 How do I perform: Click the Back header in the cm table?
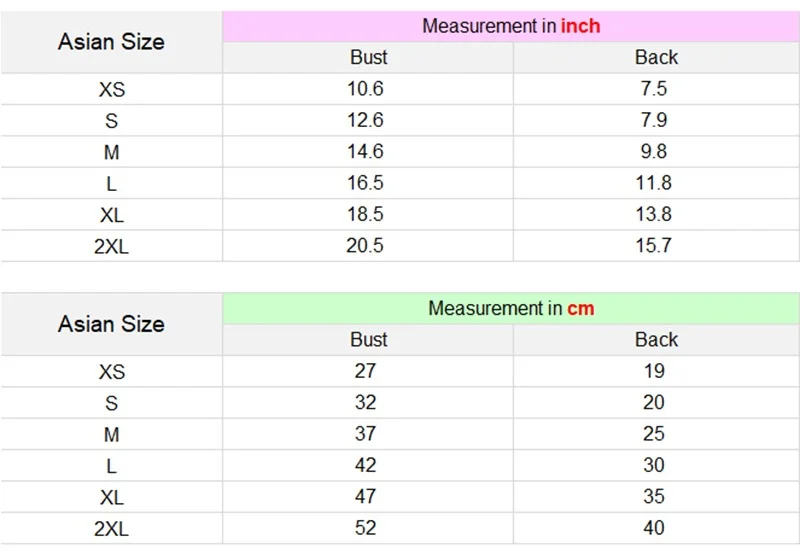pyautogui.click(x=656, y=339)
